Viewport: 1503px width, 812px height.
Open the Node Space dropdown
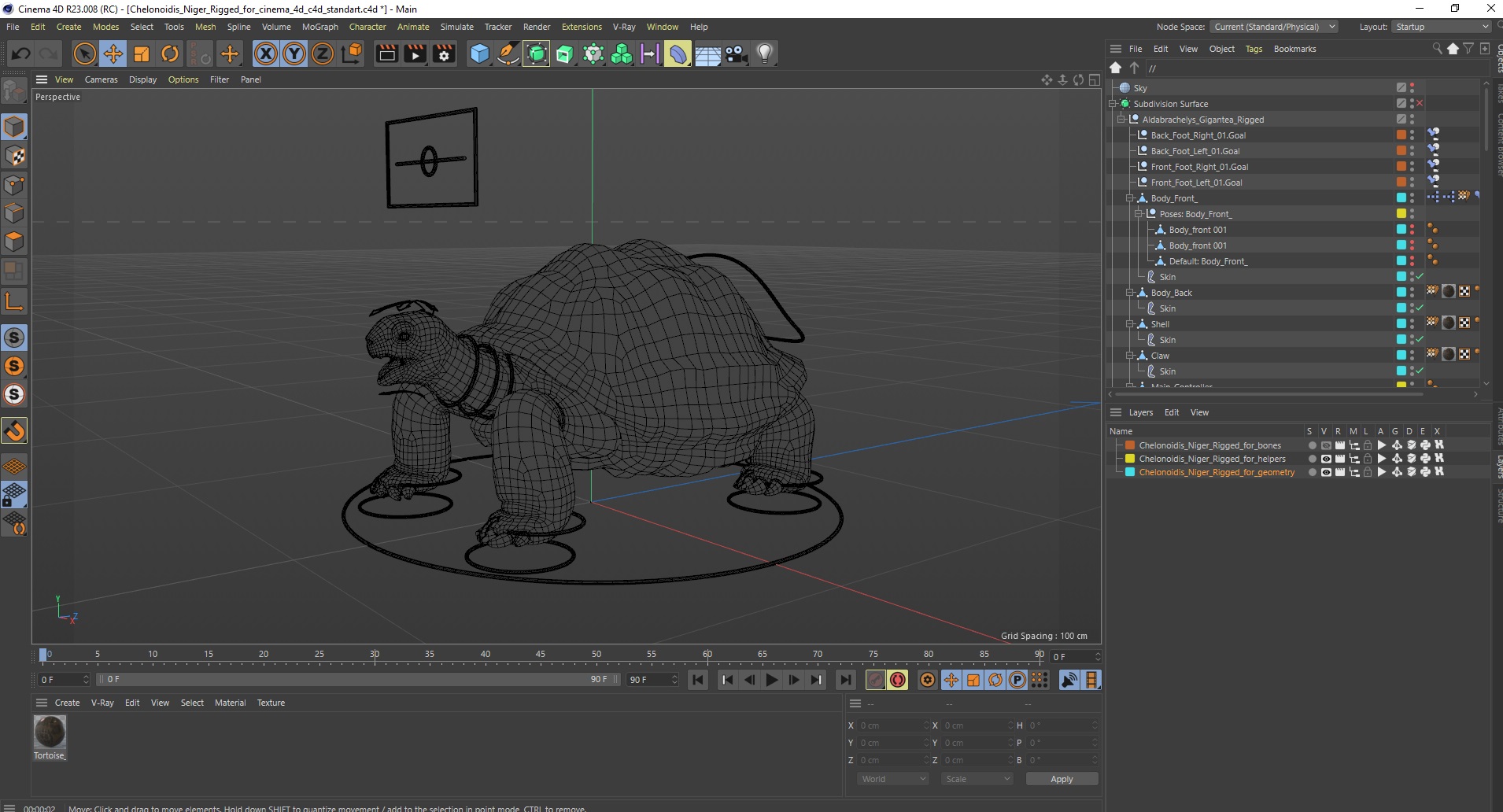coord(1274,27)
